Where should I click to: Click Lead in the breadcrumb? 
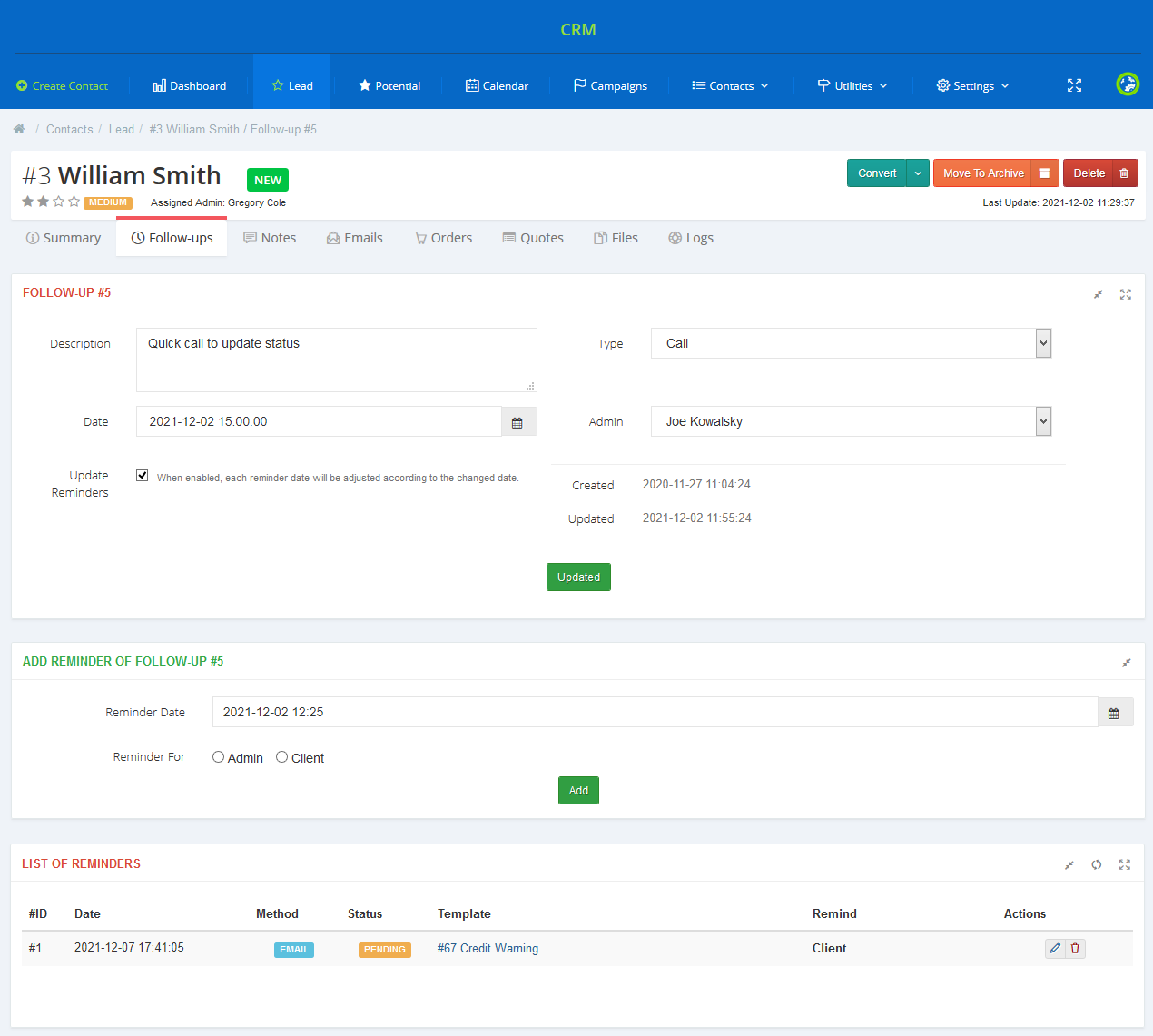point(122,130)
